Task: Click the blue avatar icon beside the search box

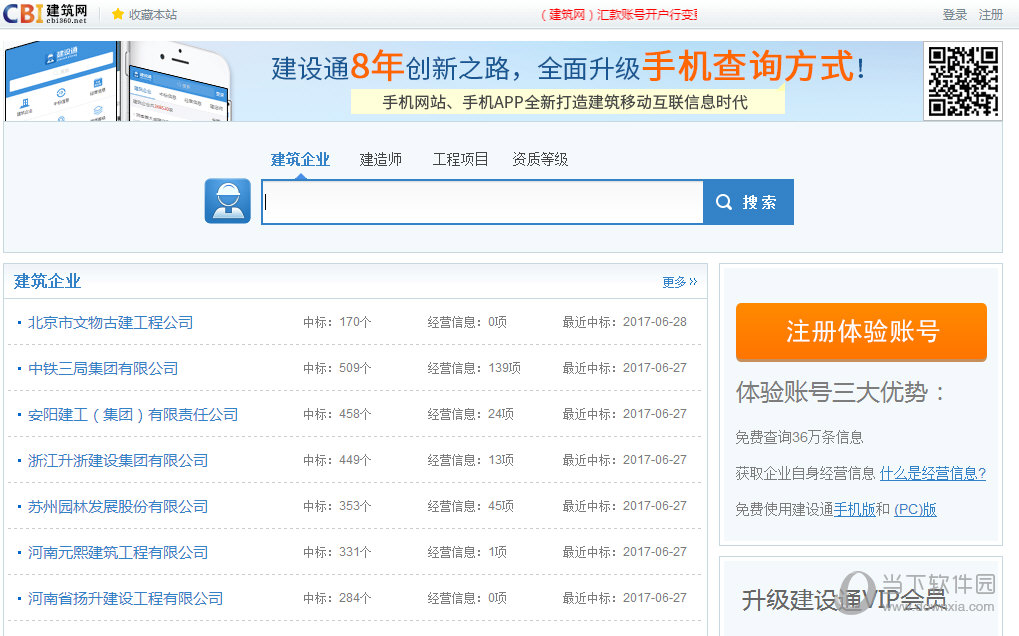Action: [227, 200]
